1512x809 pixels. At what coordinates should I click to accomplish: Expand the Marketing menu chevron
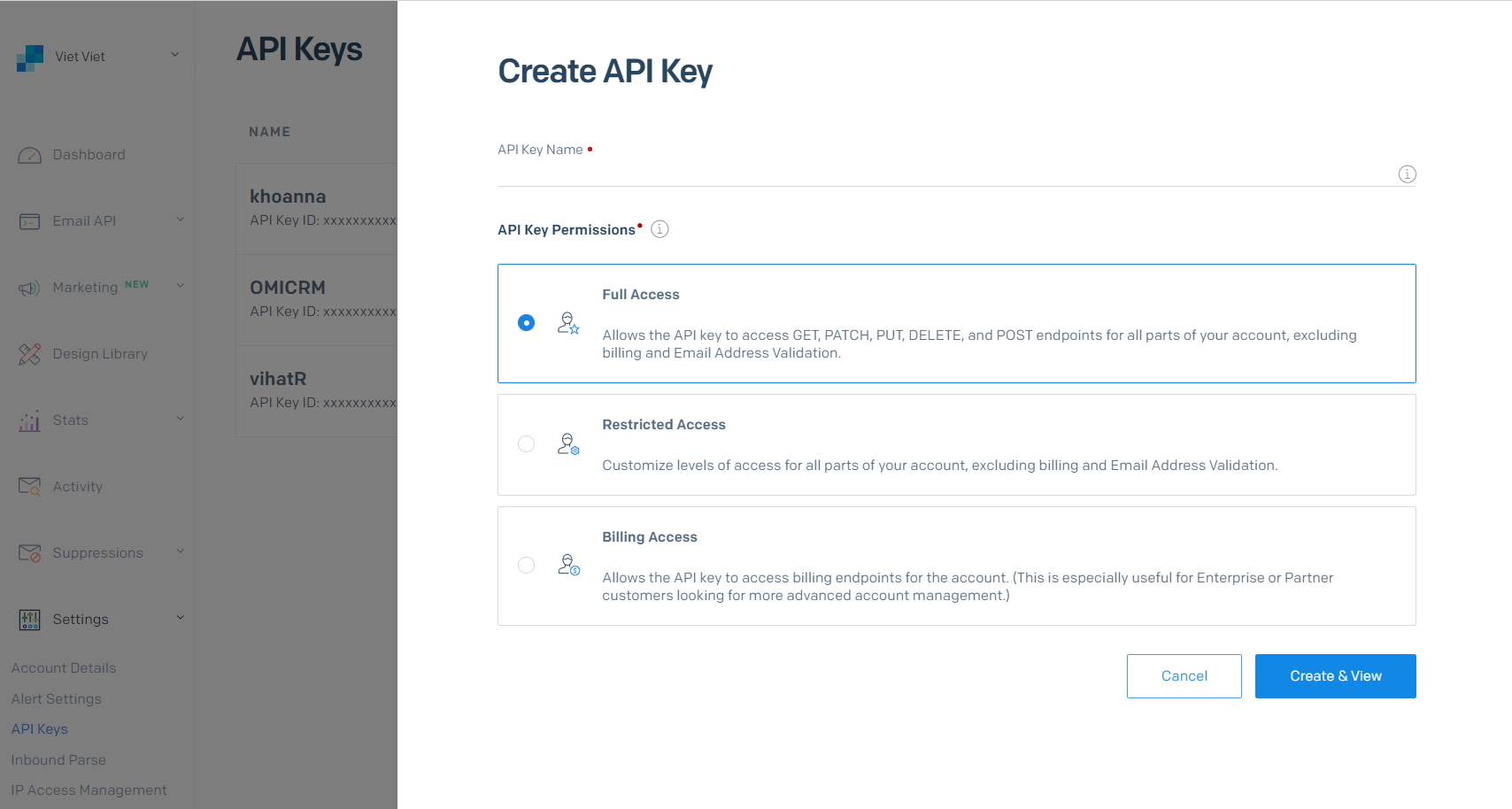(x=181, y=286)
